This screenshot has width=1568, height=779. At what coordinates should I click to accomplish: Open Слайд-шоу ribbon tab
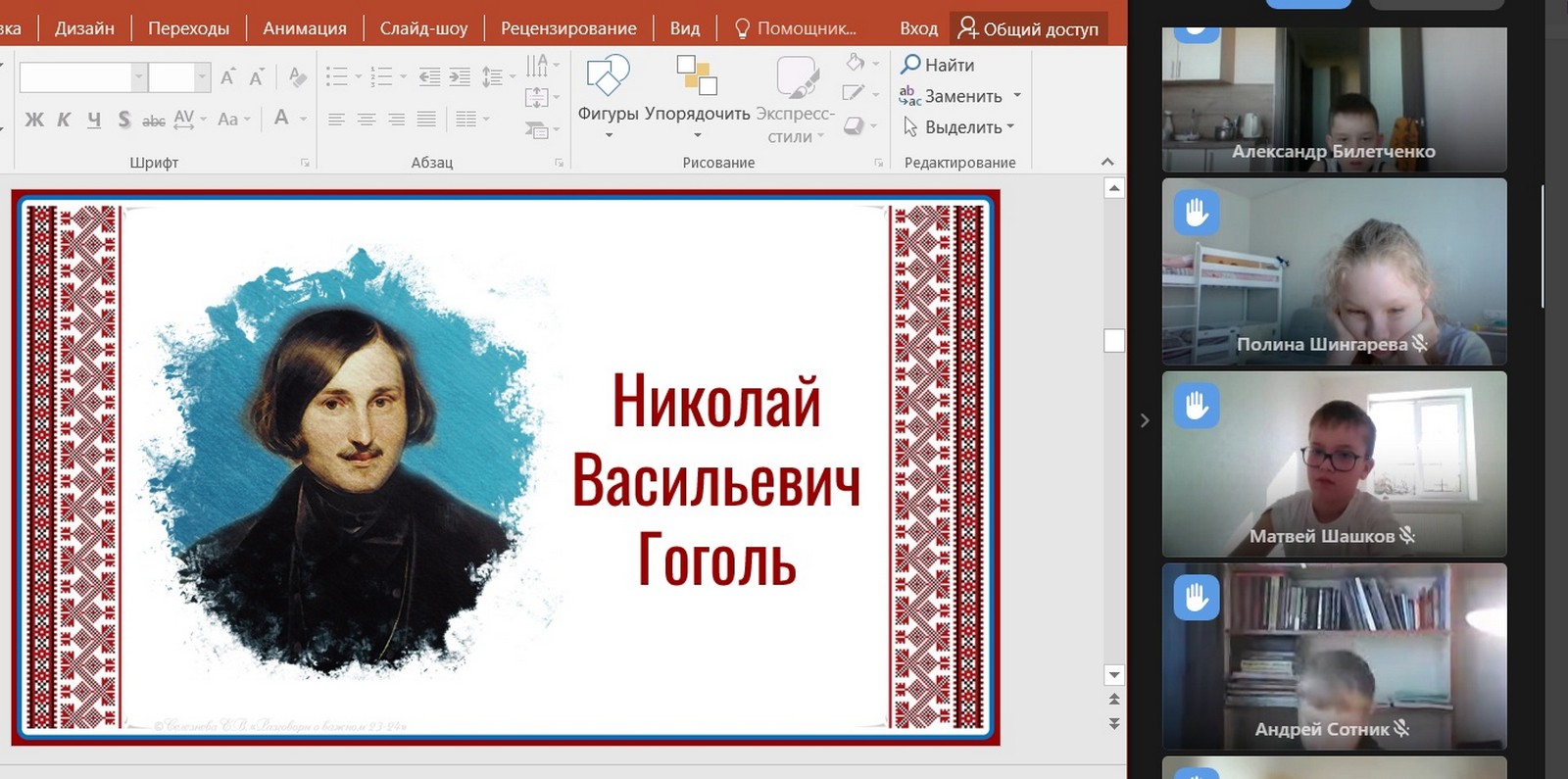(423, 28)
